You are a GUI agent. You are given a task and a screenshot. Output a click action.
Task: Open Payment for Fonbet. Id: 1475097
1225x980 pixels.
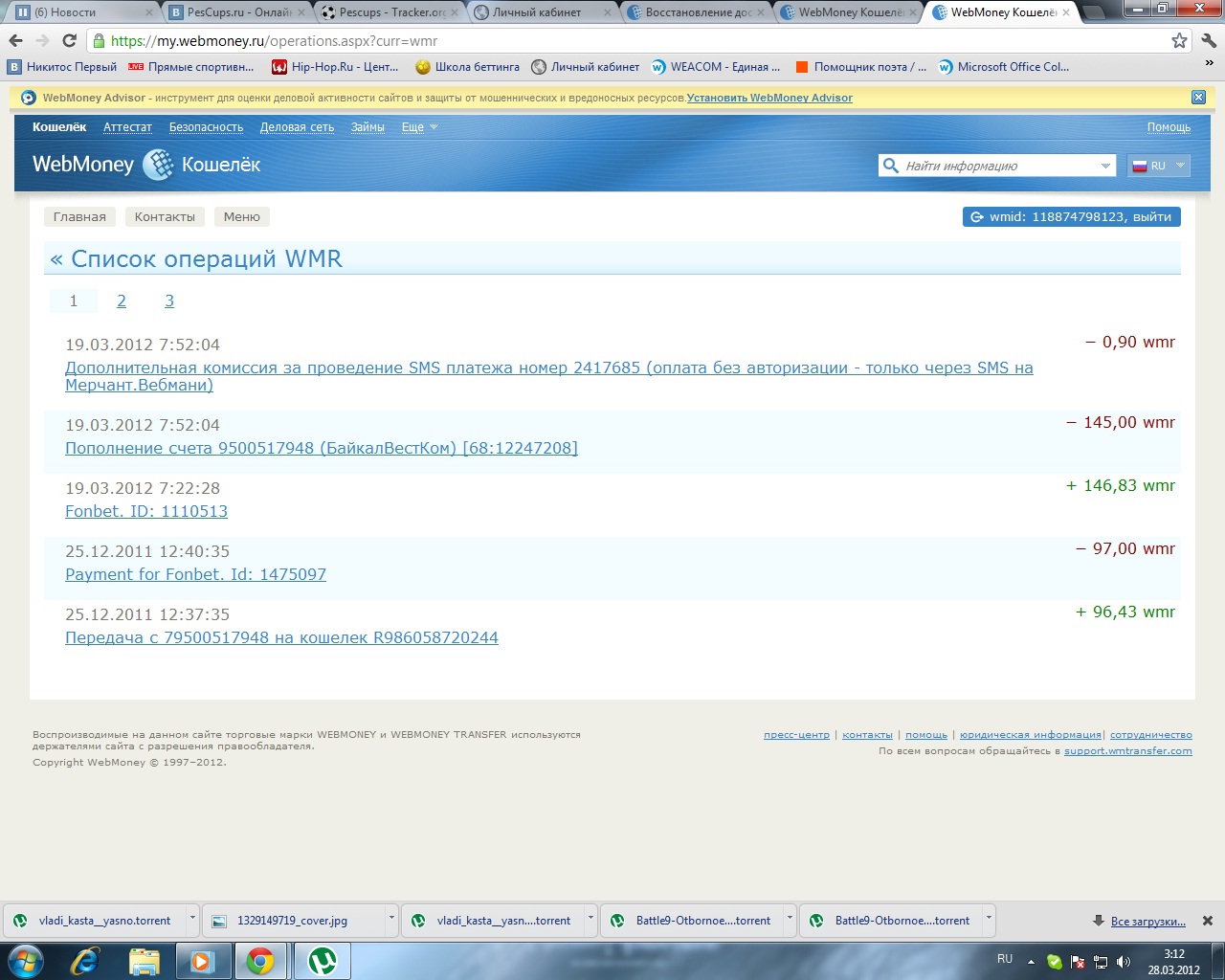195,574
